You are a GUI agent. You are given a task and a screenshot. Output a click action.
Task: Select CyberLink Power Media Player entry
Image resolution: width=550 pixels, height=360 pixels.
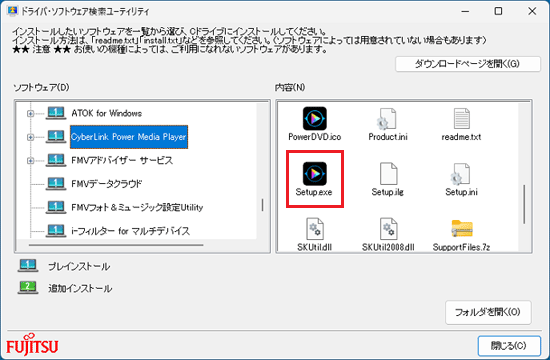tap(129, 137)
